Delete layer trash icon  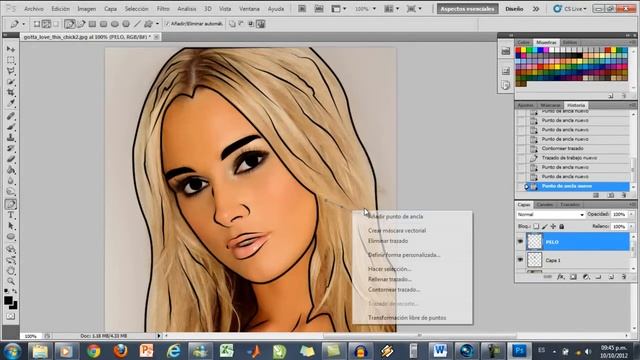coord(624,277)
